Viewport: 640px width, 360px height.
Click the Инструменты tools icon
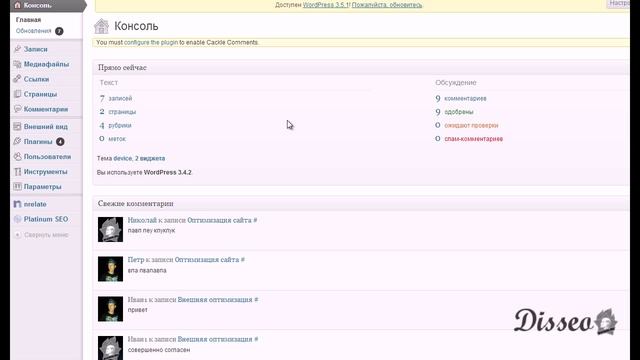click(x=17, y=171)
